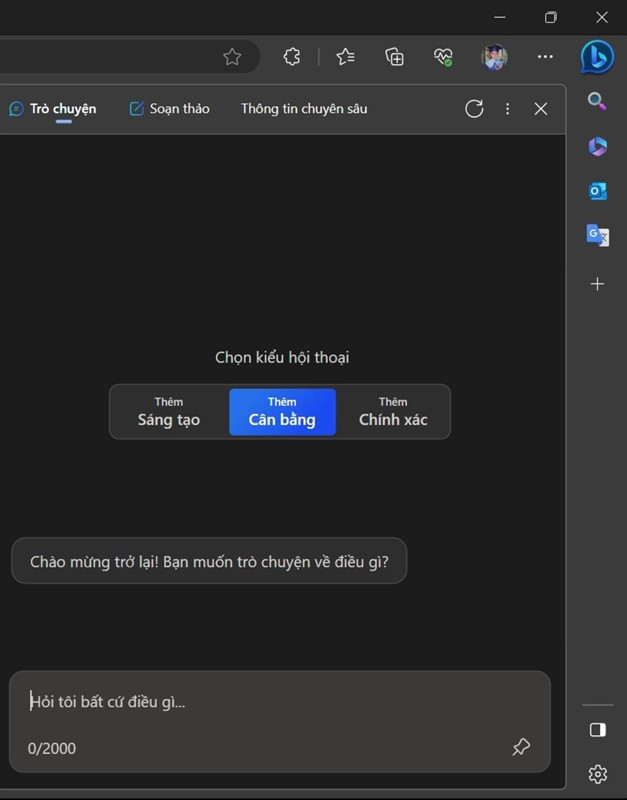
Task: Open the Favorites list icon
Action: point(345,57)
